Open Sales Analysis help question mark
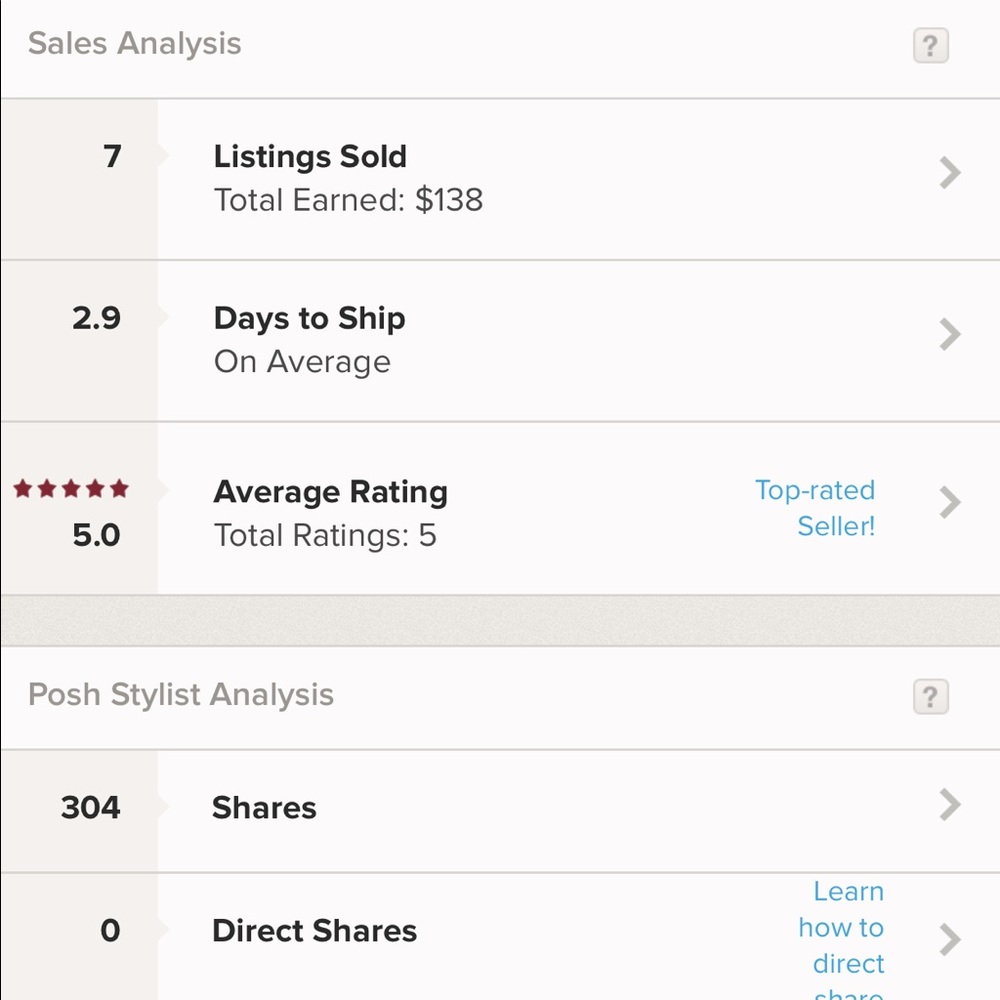This screenshot has height=1000, width=1000. [x=930, y=46]
